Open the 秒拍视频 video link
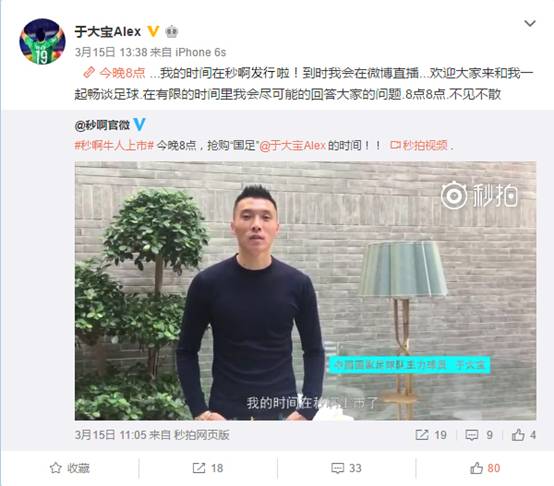Screen dimensions: 554x486 [419, 145]
